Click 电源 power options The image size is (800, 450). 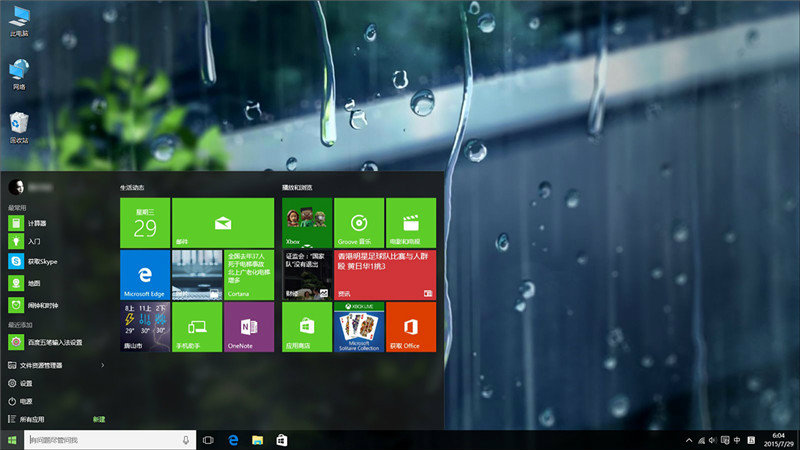26,401
